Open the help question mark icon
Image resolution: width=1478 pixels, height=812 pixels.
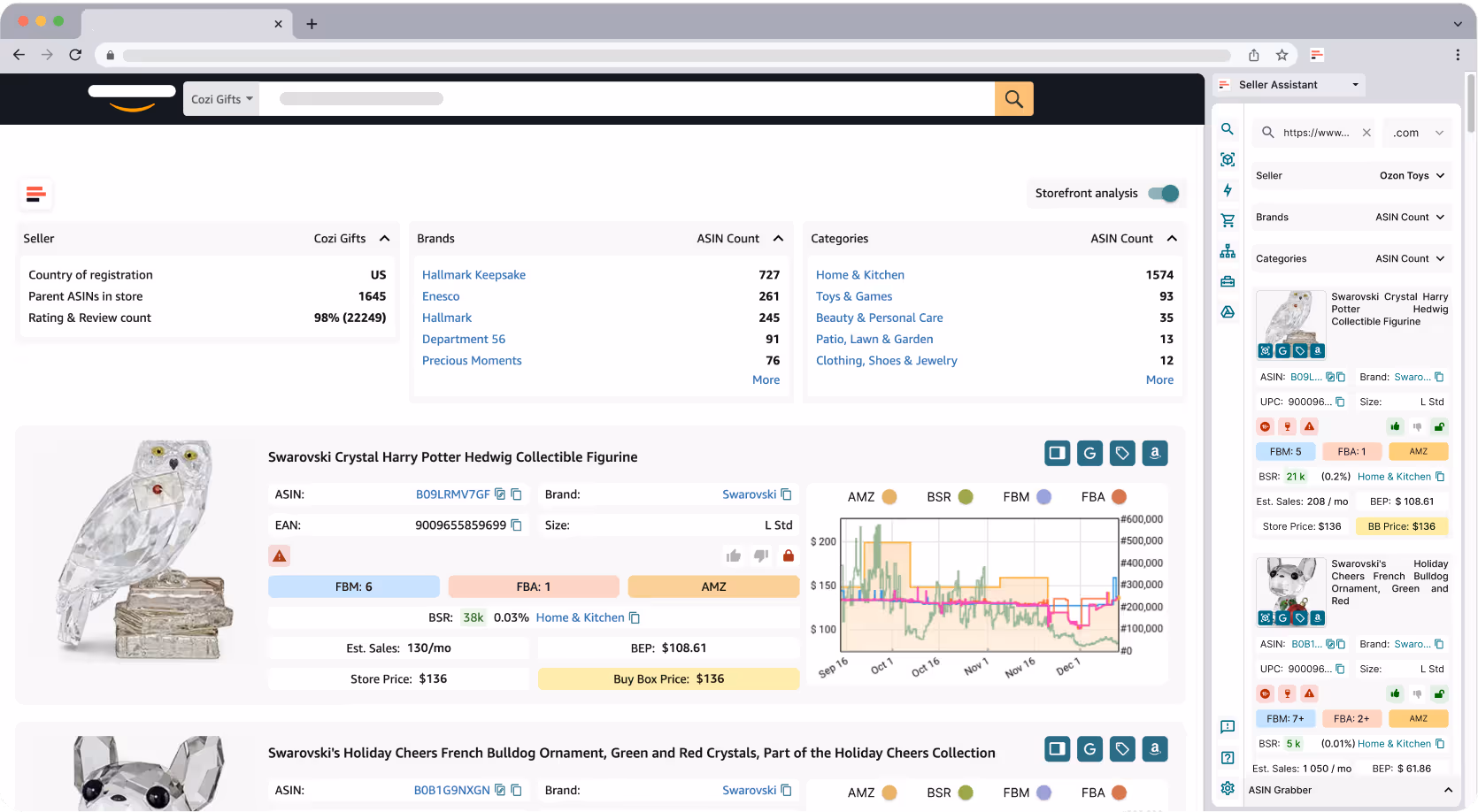pyautogui.click(x=1227, y=757)
